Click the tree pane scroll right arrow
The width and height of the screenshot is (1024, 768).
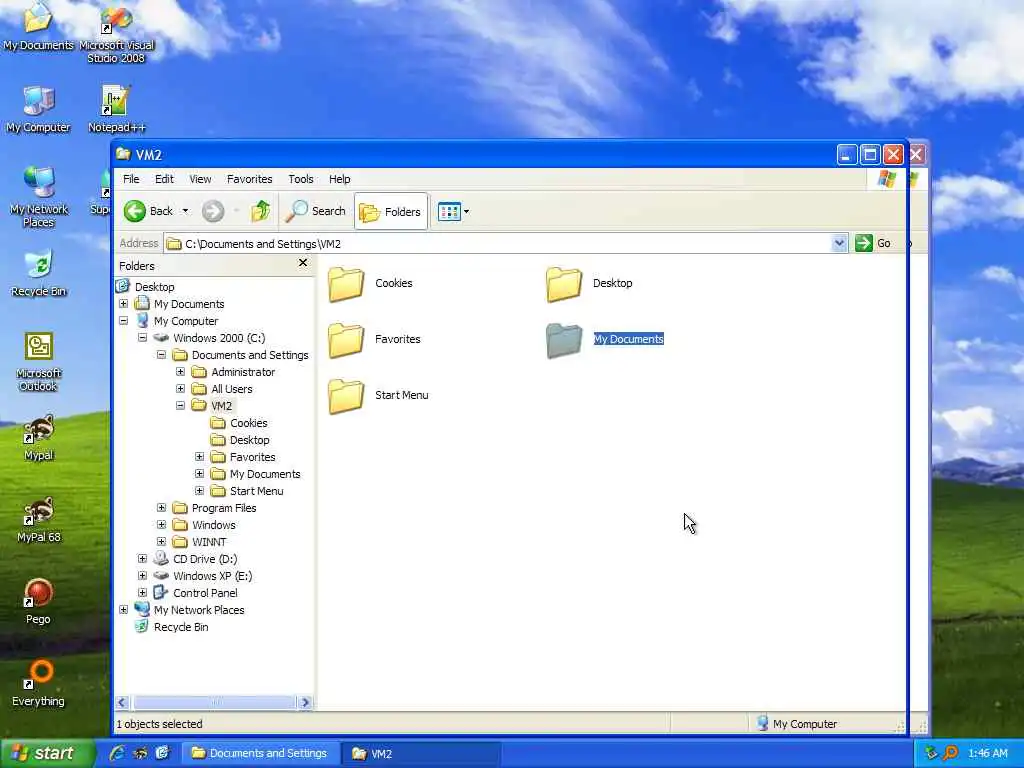(x=305, y=703)
